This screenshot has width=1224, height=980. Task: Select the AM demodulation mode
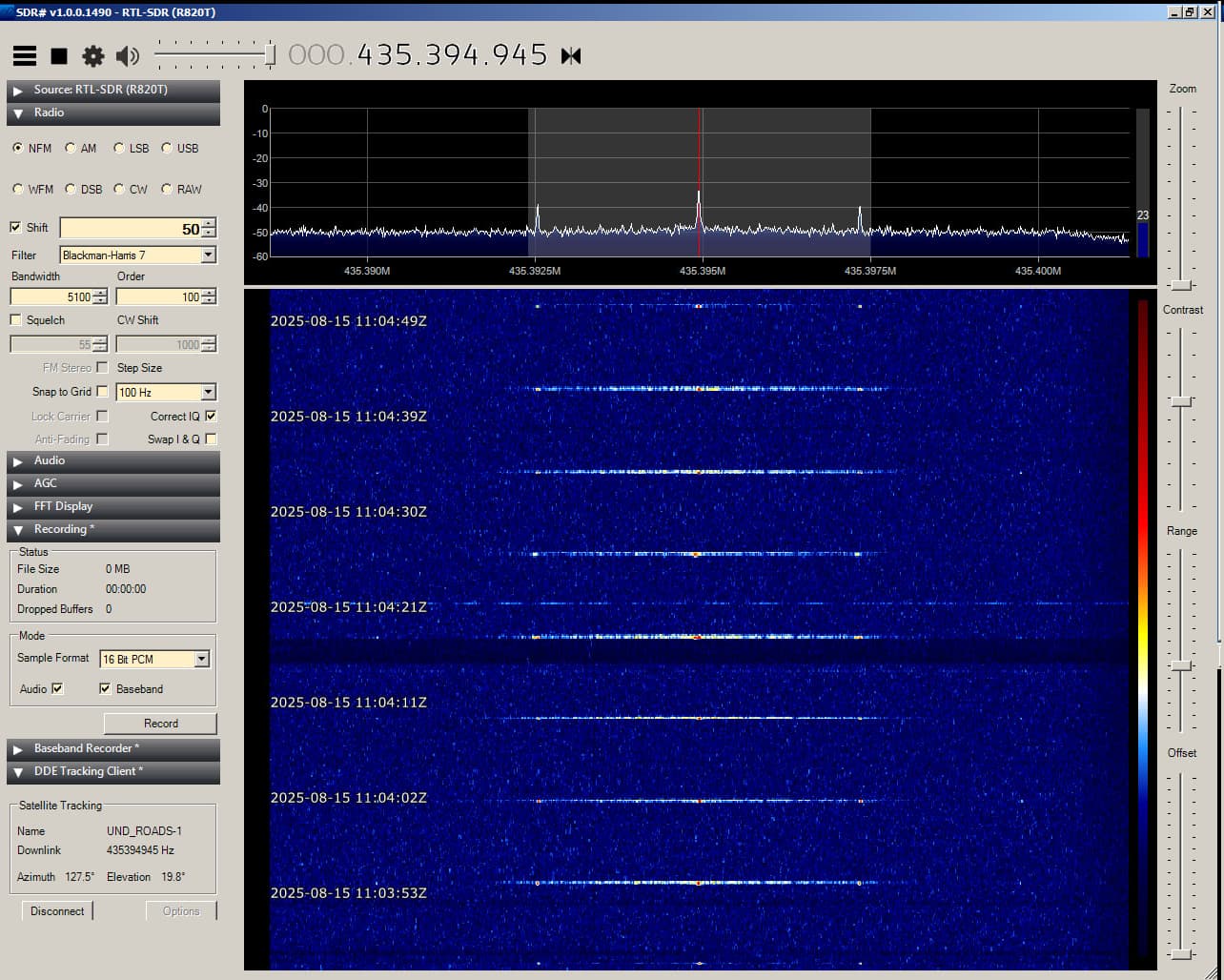coord(71,149)
